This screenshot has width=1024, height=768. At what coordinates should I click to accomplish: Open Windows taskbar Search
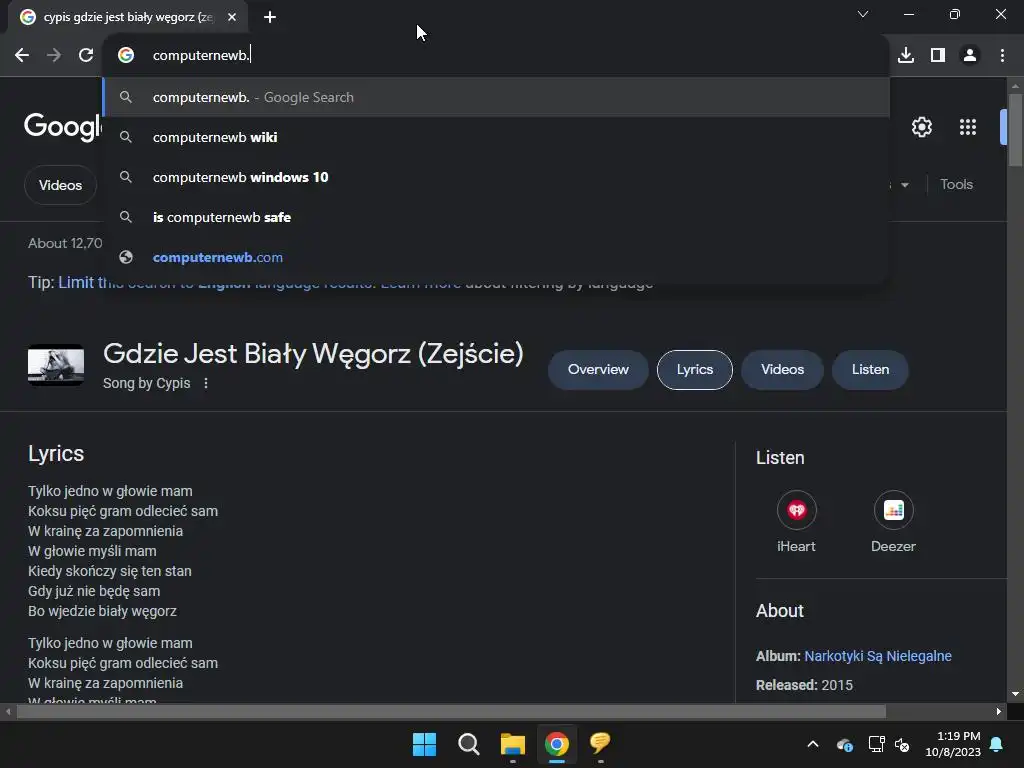coord(468,744)
